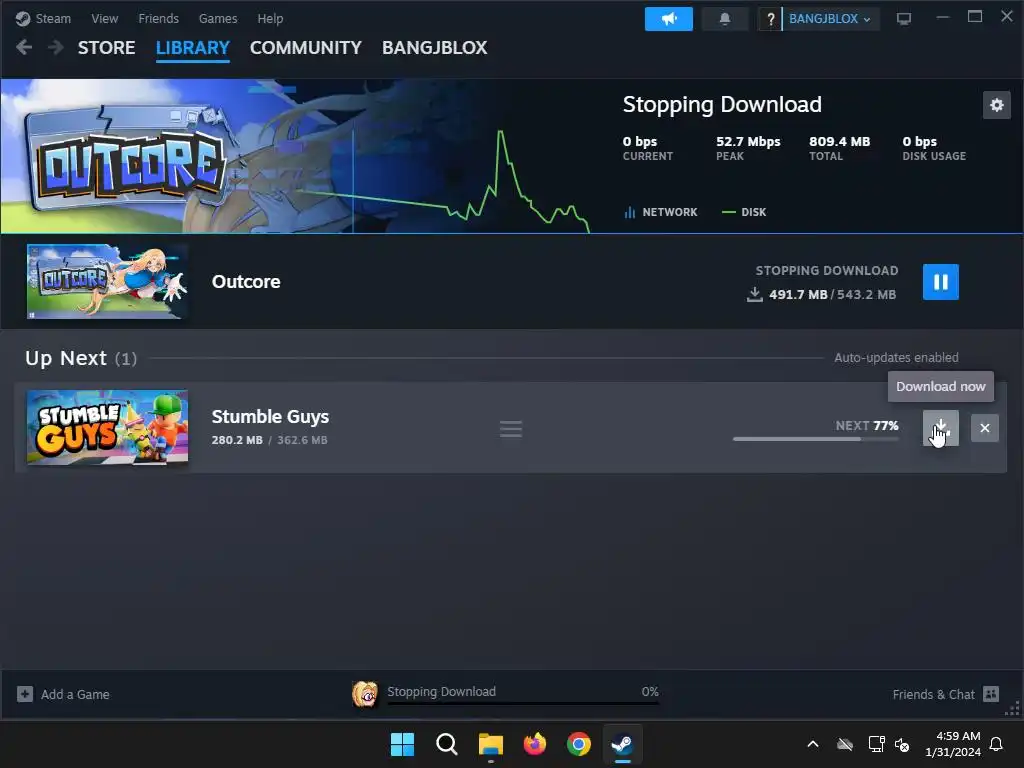Open the taskbar clock and date

click(x=953, y=744)
